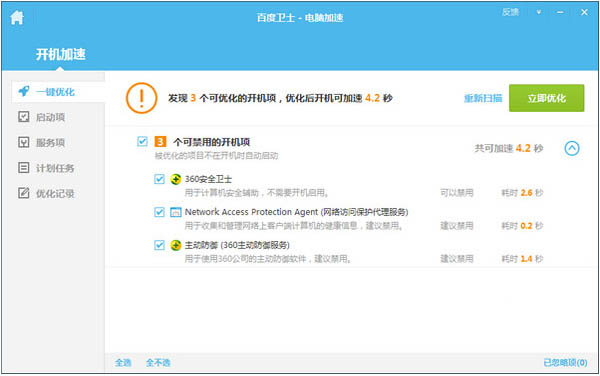Click the 百度卫士 - 电脑加速 window title
600x376 pixels.
(x=300, y=18)
